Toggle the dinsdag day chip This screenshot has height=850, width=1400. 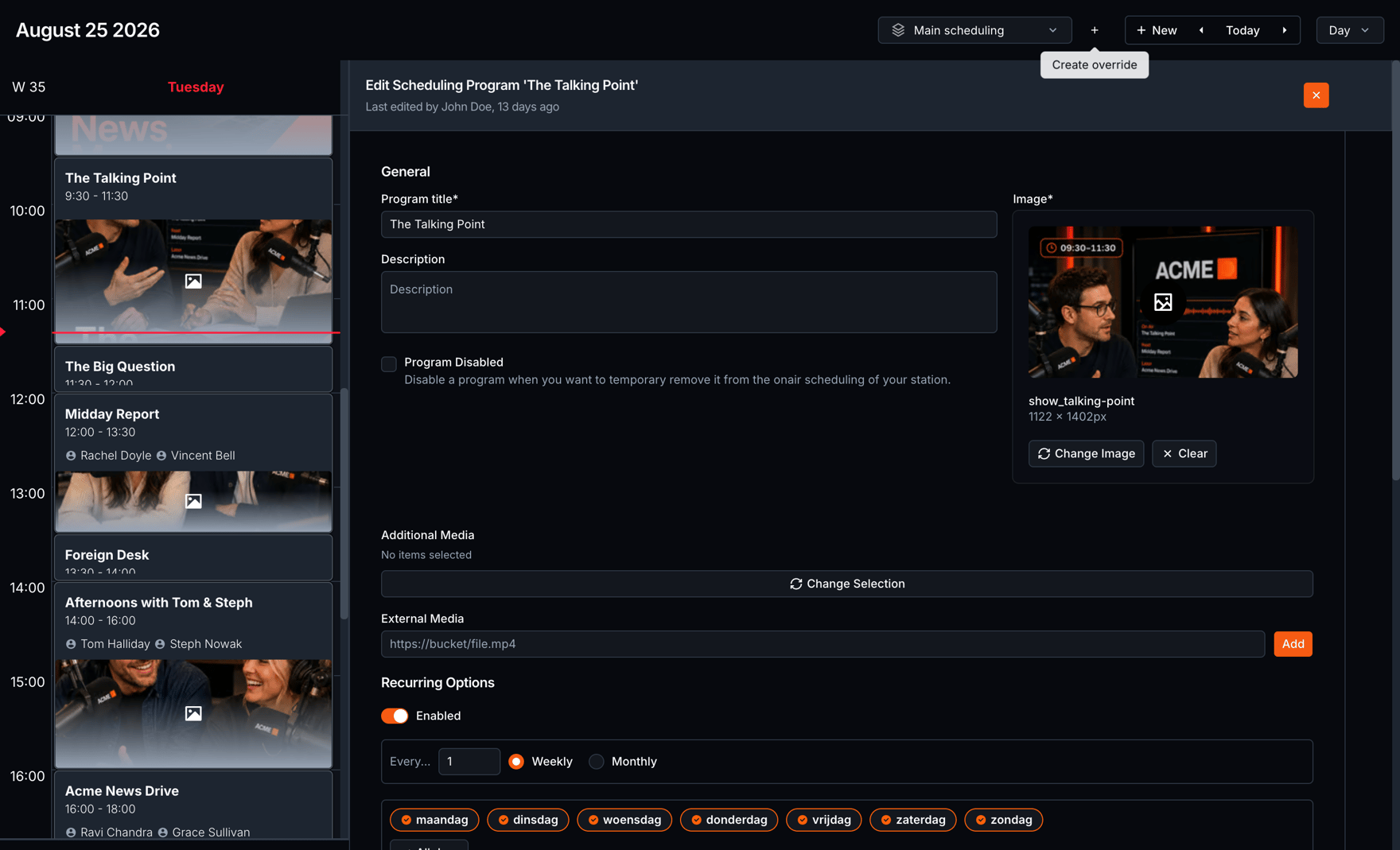tap(528, 820)
